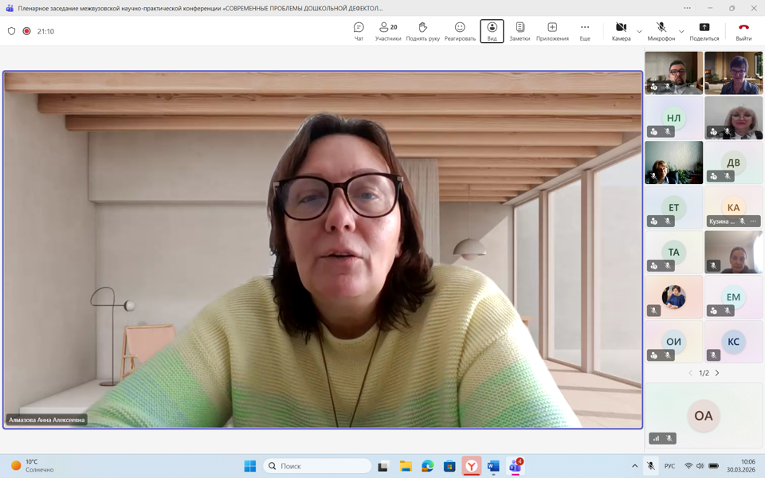Viewport: 765px width, 478px height.
Task: Open the Реагировать reactions menu
Action: (x=460, y=31)
